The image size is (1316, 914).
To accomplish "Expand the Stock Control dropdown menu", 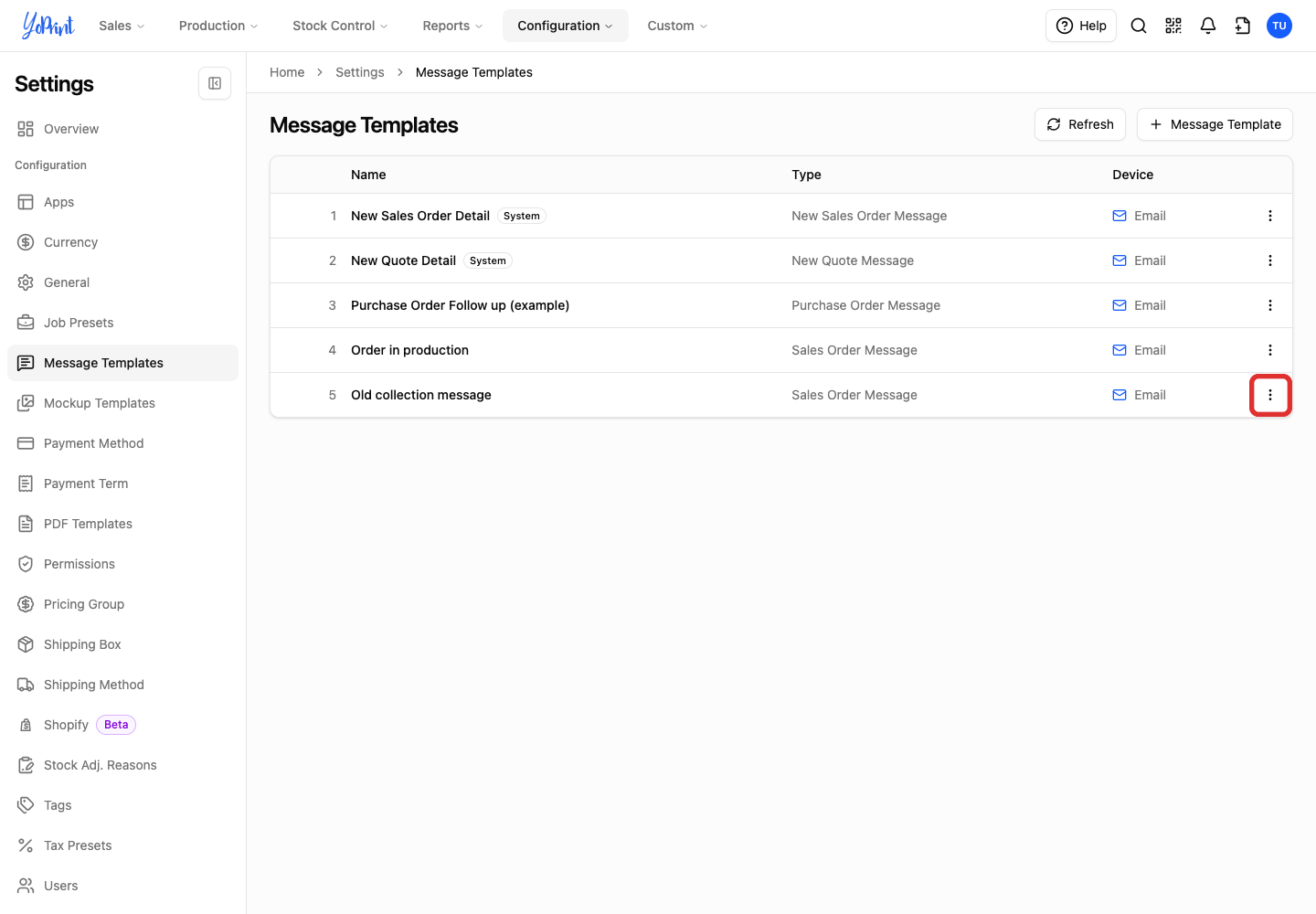I will tap(340, 26).
